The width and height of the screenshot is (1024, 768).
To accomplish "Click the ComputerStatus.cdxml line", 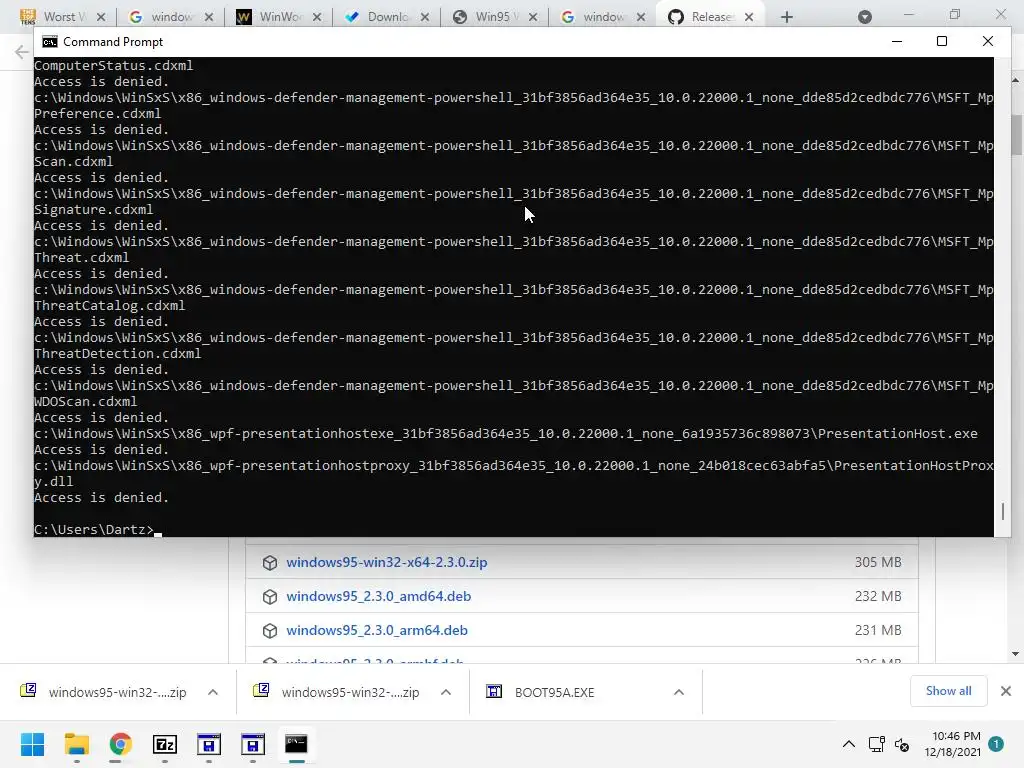I will (x=114, y=65).
